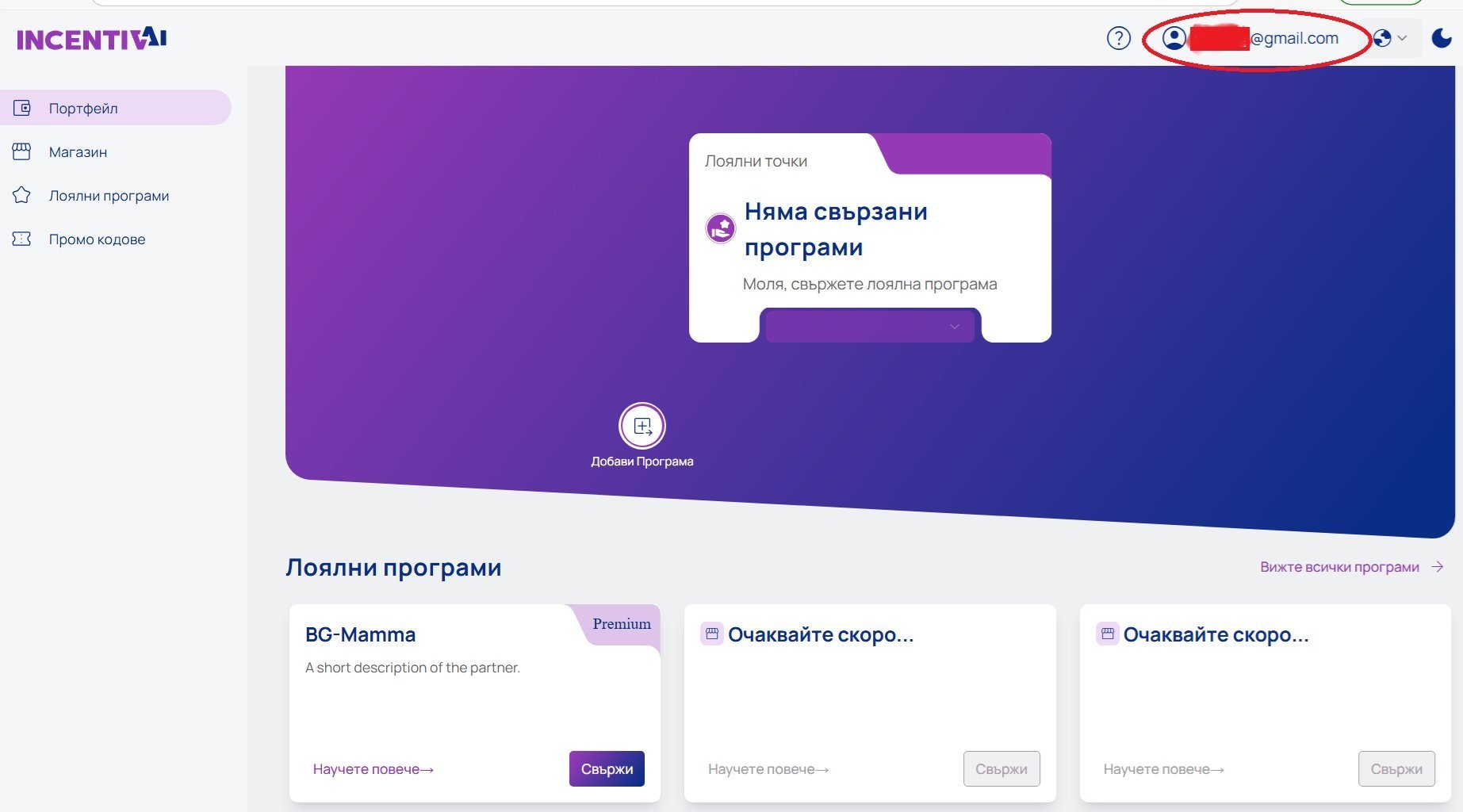Click the Premium badge on BG-Mamma
This screenshot has height=812, width=1463.
pos(621,624)
